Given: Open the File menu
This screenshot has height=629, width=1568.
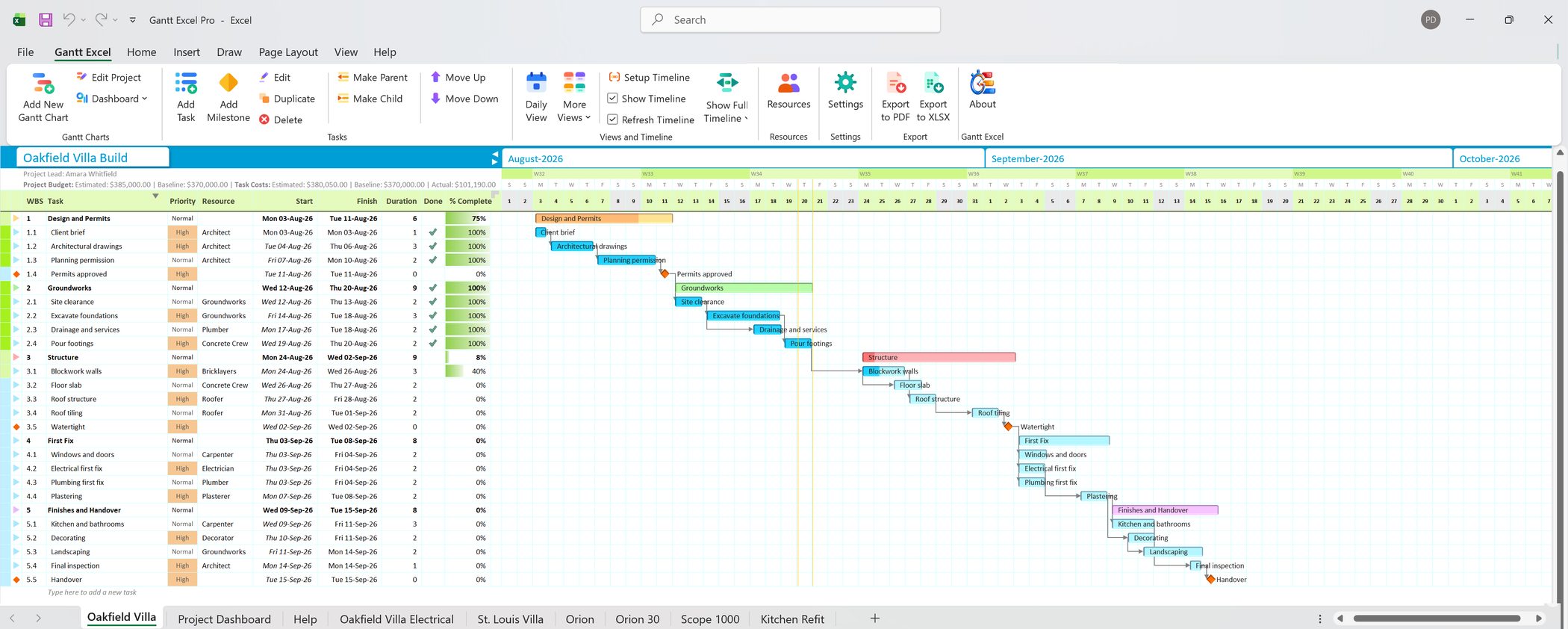Looking at the screenshot, I should (x=25, y=52).
